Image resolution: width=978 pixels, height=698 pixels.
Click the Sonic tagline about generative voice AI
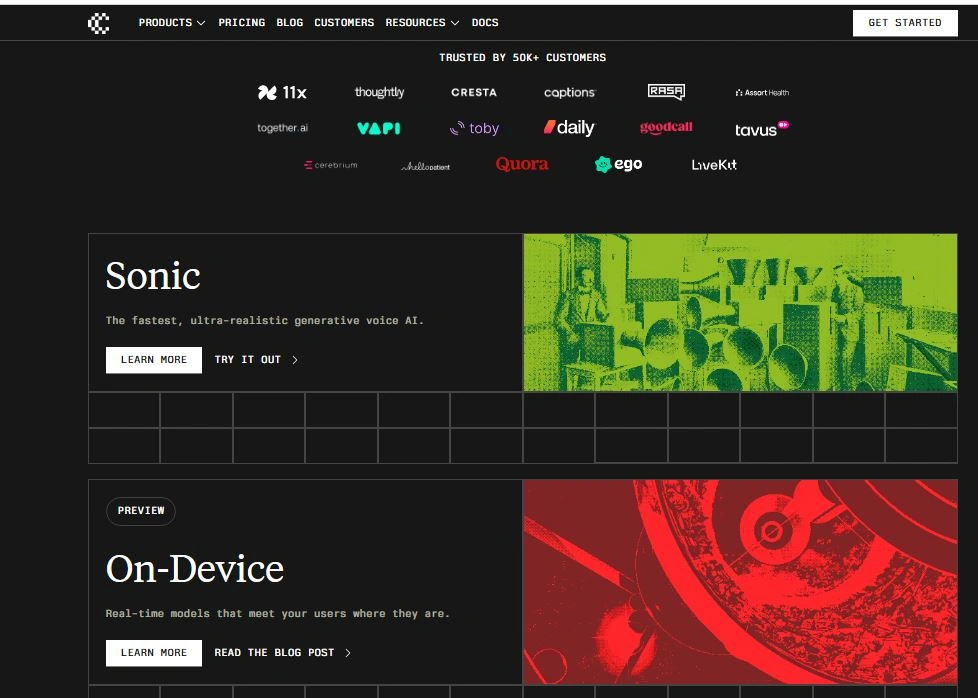pos(264,321)
